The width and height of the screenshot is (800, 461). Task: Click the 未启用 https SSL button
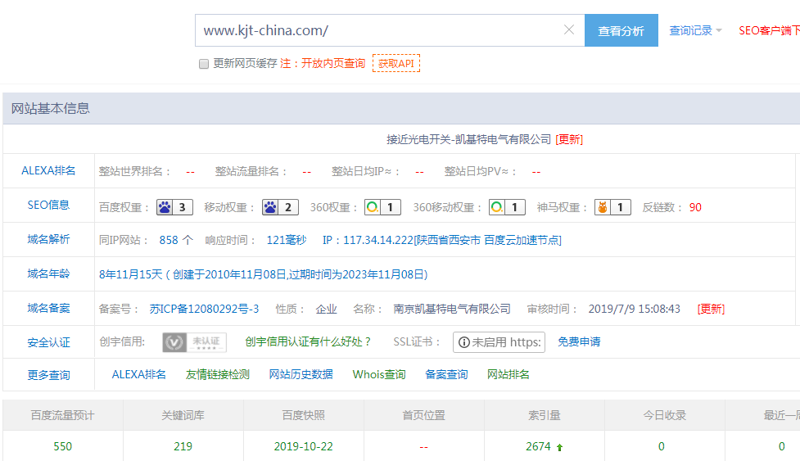tap(499, 342)
